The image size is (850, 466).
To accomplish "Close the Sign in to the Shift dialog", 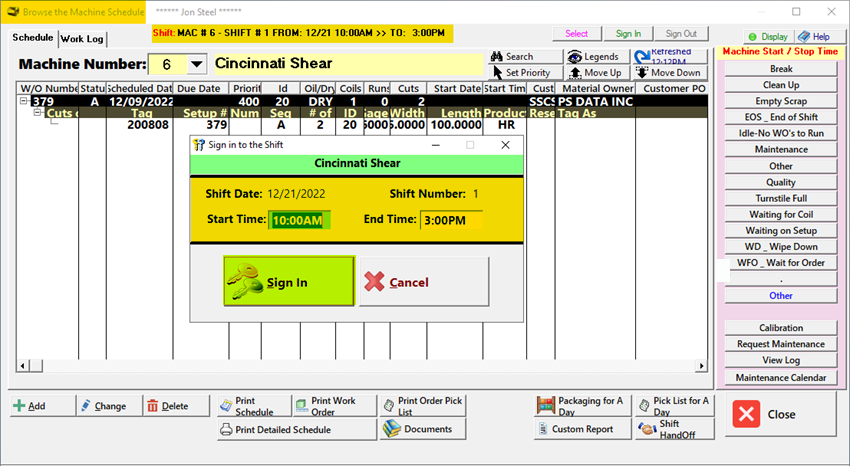I will pyautogui.click(x=505, y=145).
